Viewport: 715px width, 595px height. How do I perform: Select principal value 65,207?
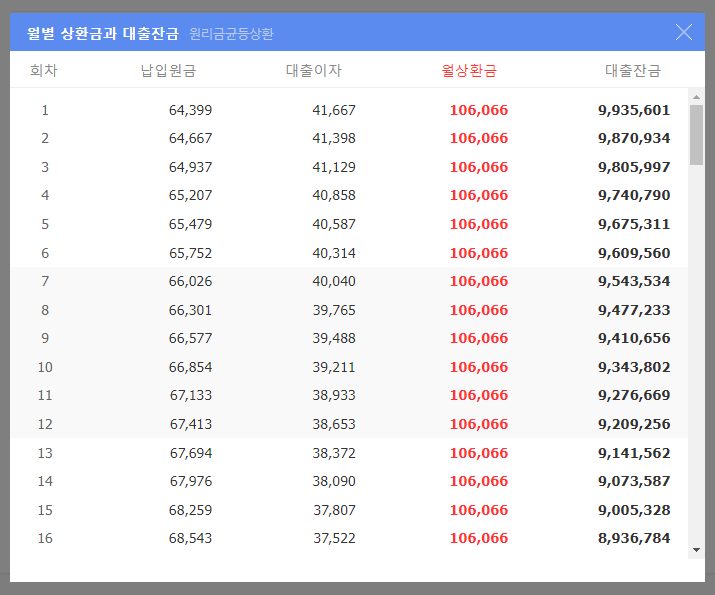[191, 195]
